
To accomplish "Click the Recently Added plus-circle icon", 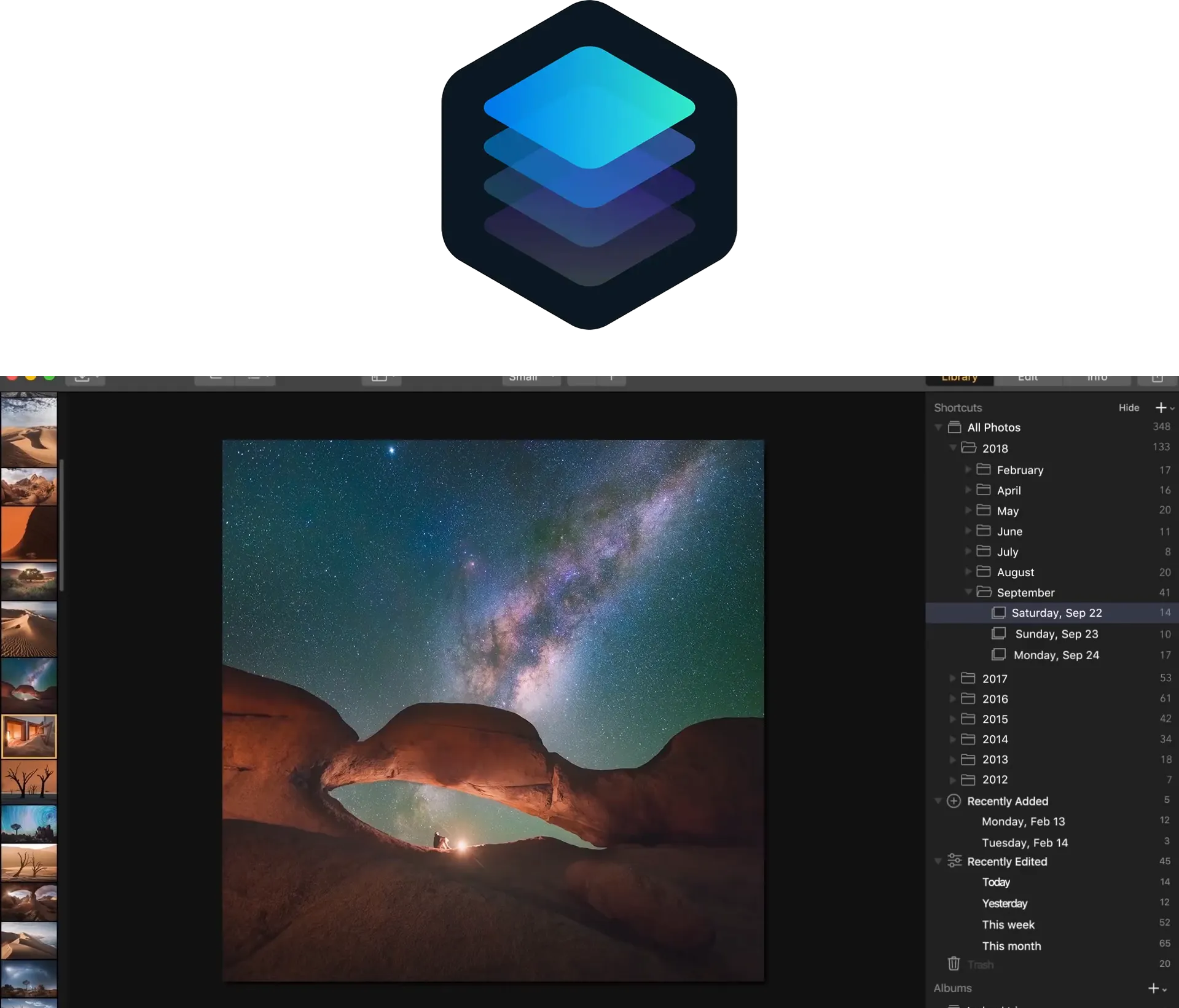I will [954, 801].
